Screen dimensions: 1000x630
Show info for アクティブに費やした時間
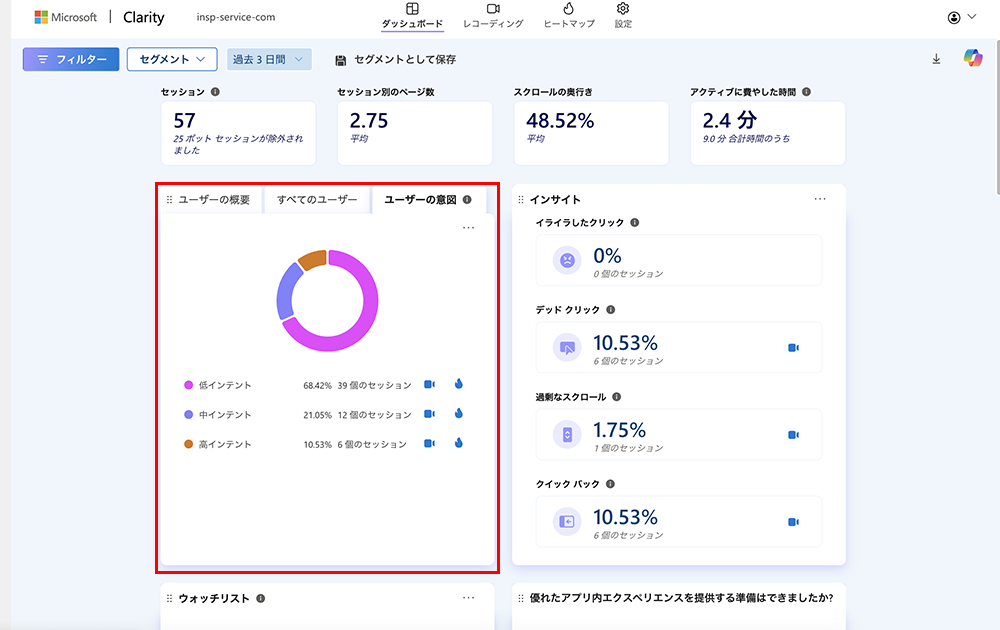[x=807, y=92]
